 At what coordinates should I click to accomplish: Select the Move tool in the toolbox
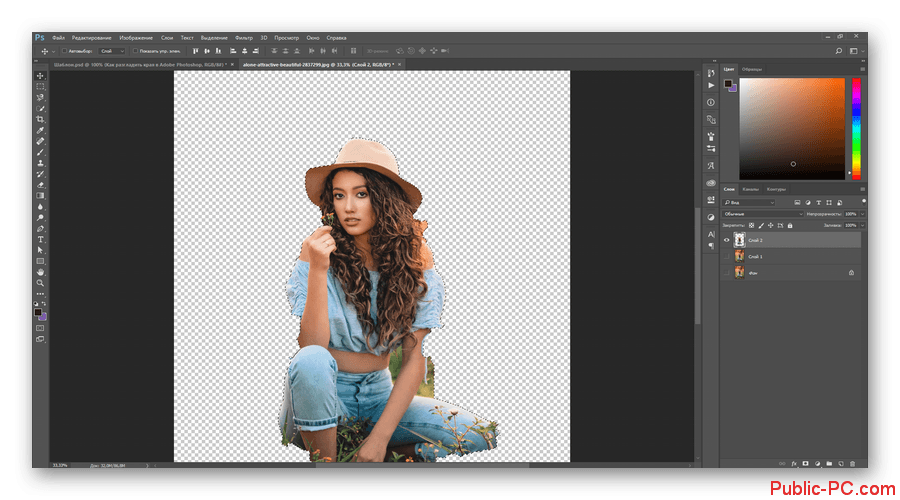click(41, 76)
